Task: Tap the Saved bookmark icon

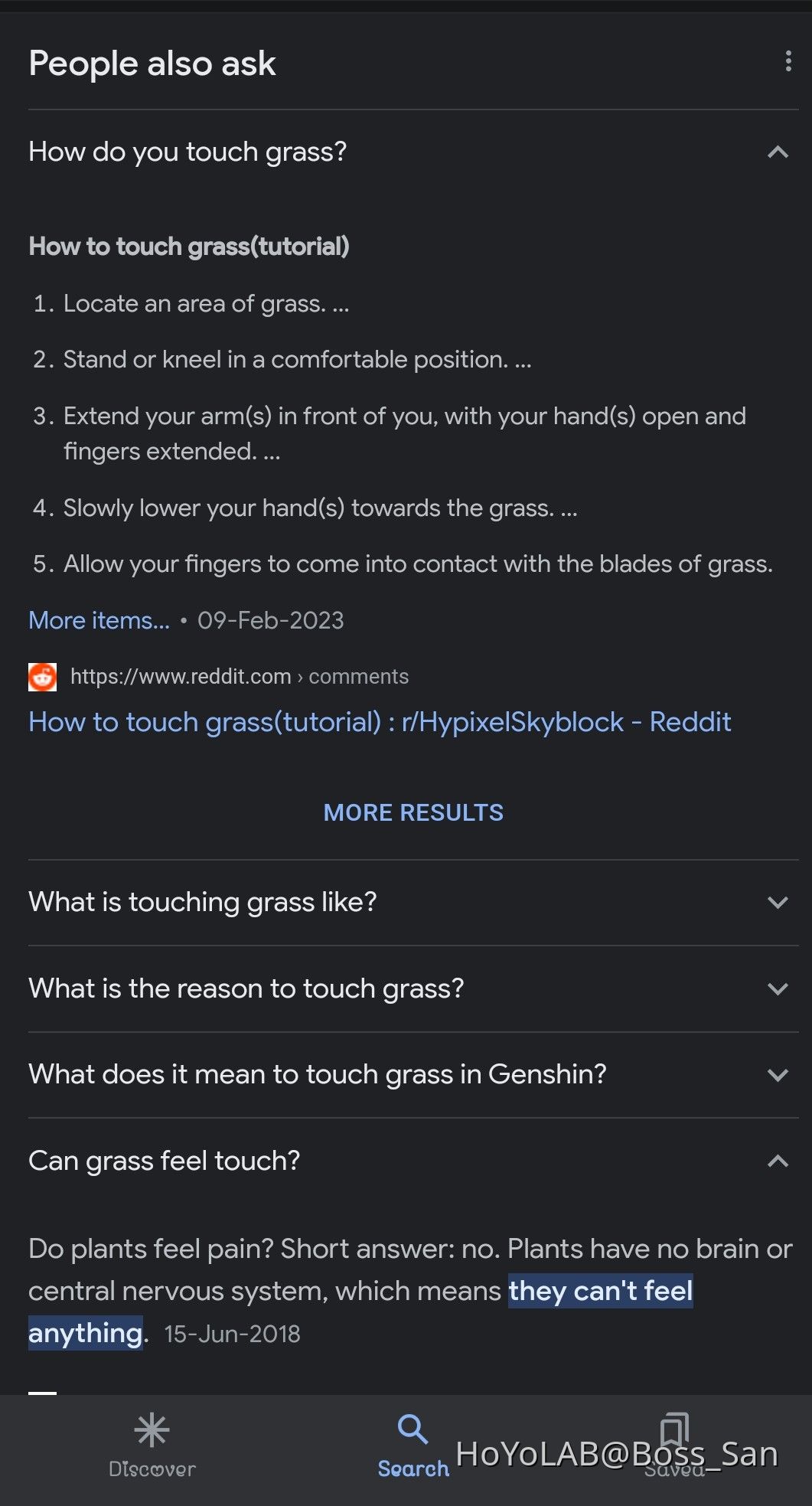Action: [674, 1429]
